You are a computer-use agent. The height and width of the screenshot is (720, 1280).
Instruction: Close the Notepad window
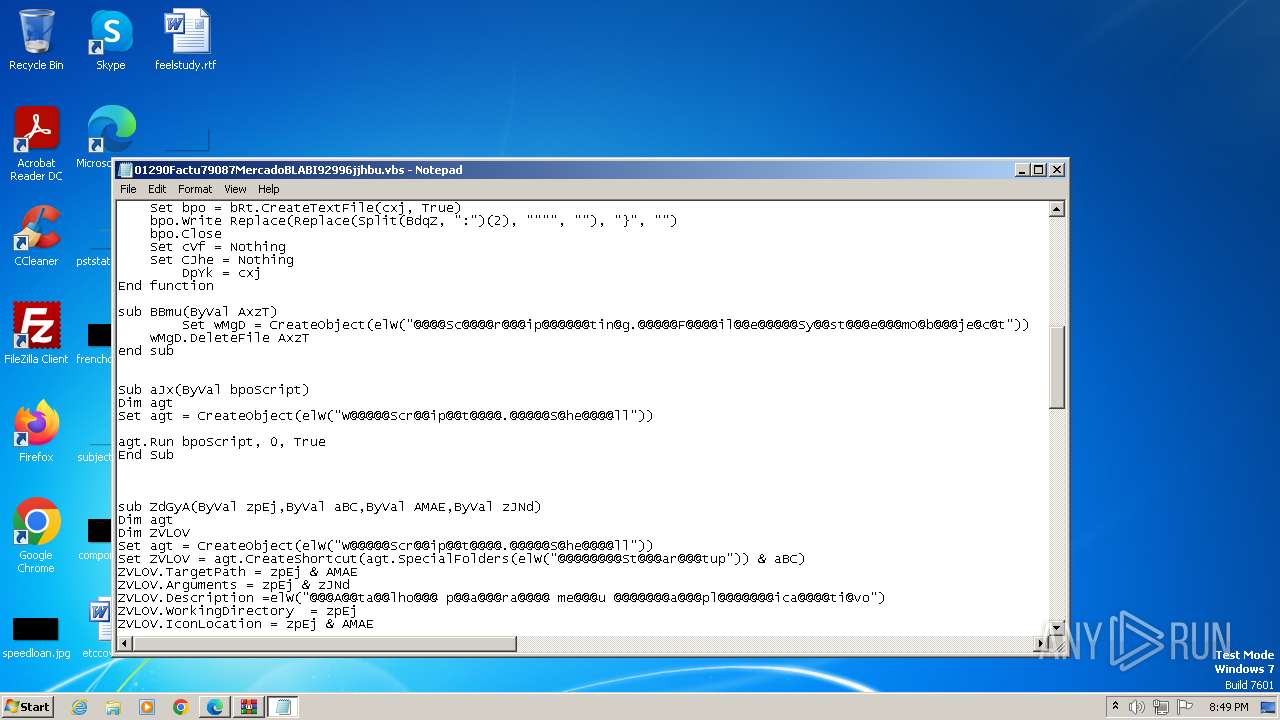pos(1056,170)
